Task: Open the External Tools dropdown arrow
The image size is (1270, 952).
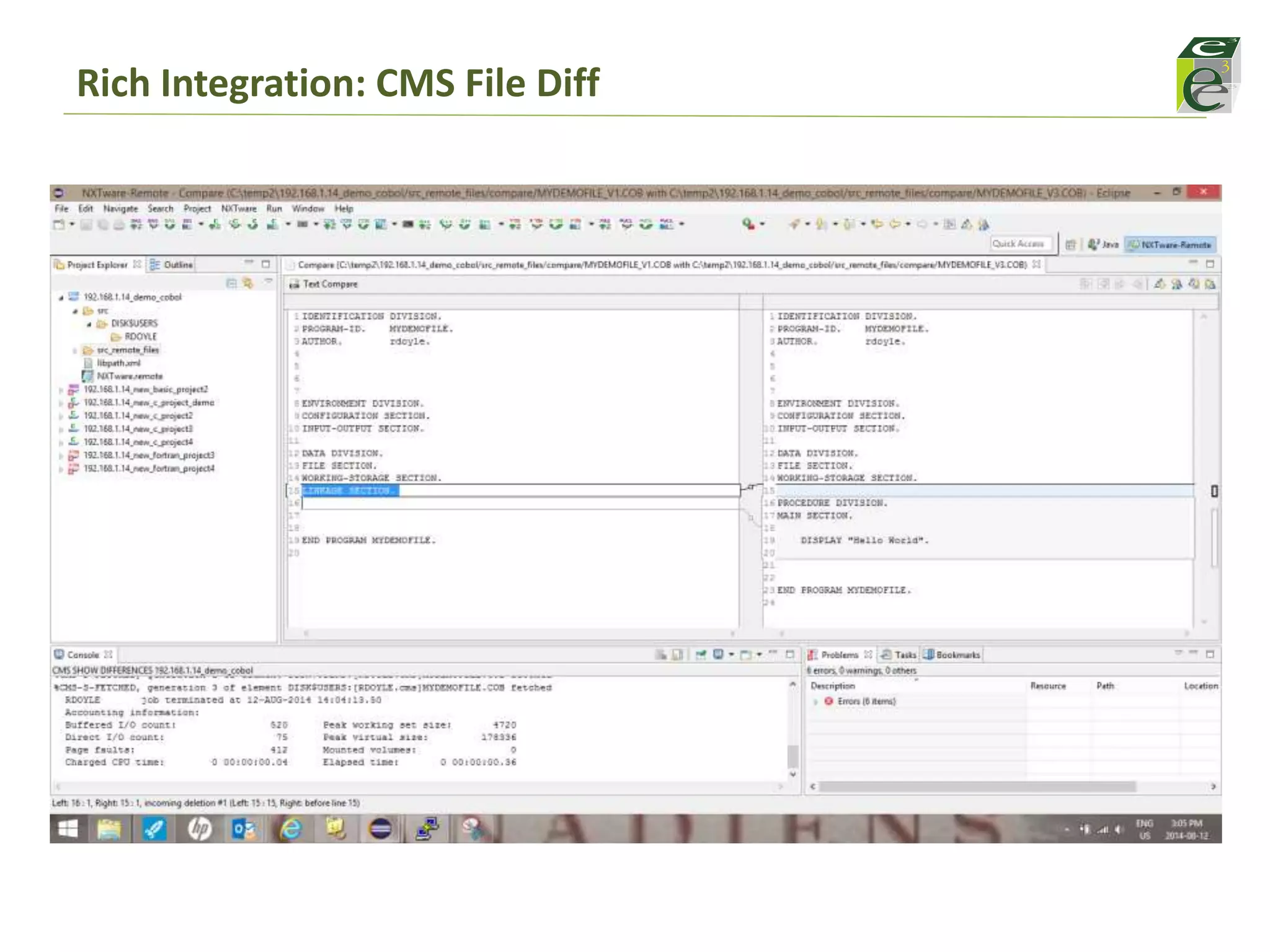Action: coord(762,224)
